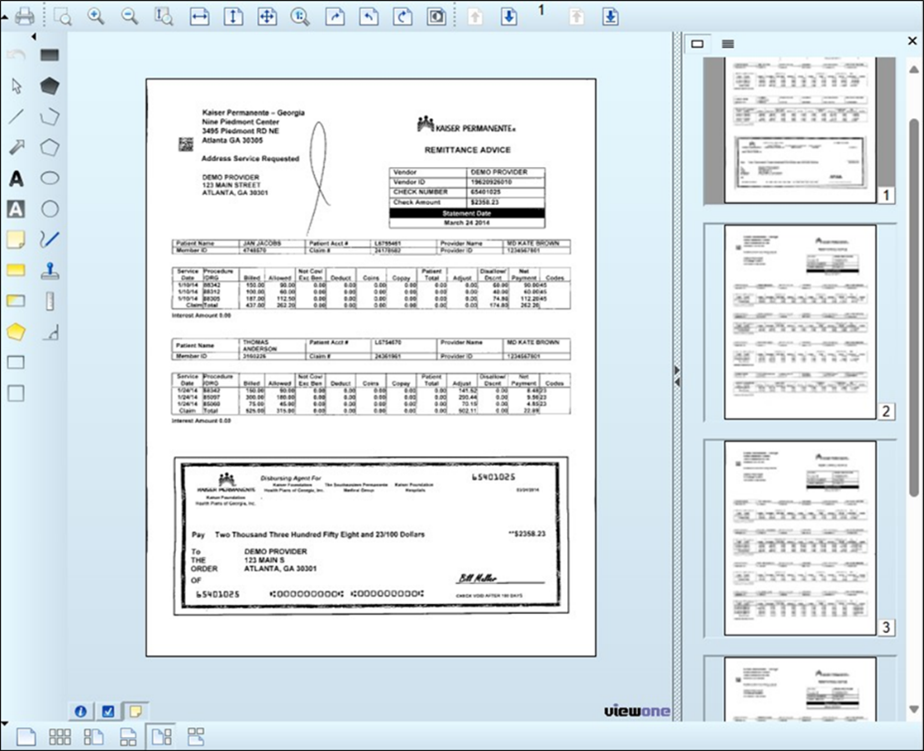Image resolution: width=924 pixels, height=751 pixels.
Task: Select the arrow annotation tool
Action: pyautogui.click(x=17, y=147)
